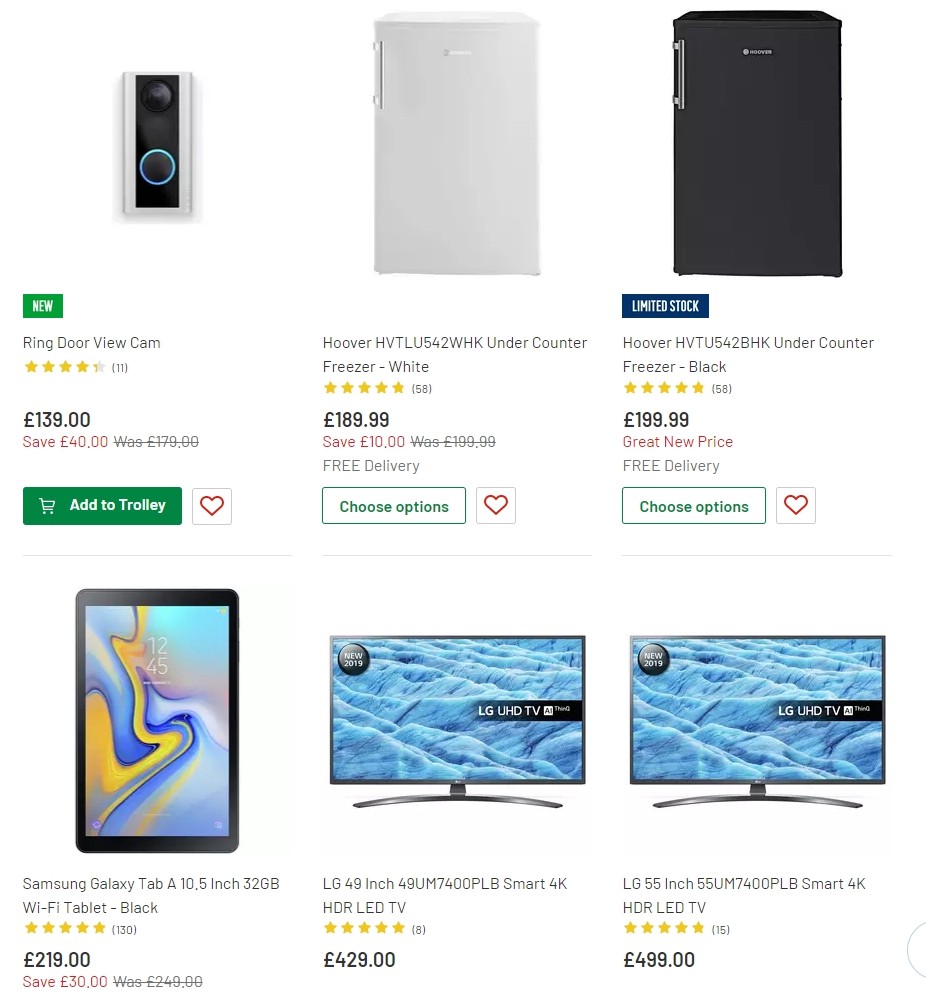Choose options for black Hoover HVTU542BHK freezer

[693, 506]
